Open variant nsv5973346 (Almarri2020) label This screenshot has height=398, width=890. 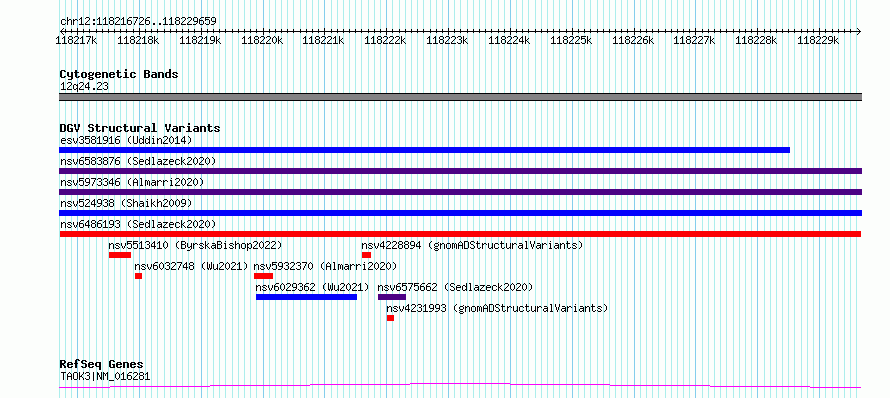132,182
